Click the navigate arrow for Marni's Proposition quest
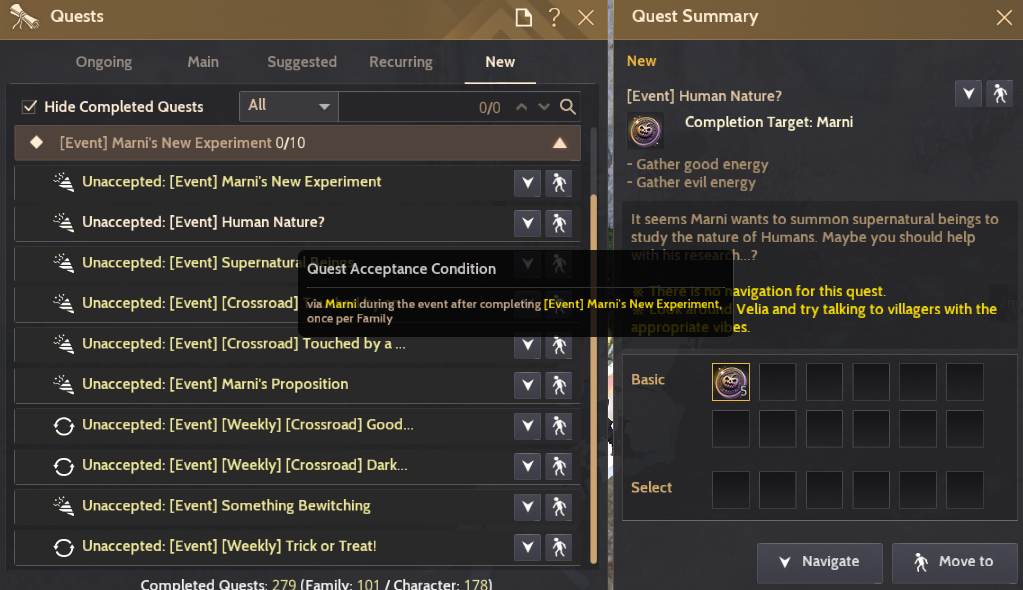This screenshot has width=1023, height=590. 527,385
